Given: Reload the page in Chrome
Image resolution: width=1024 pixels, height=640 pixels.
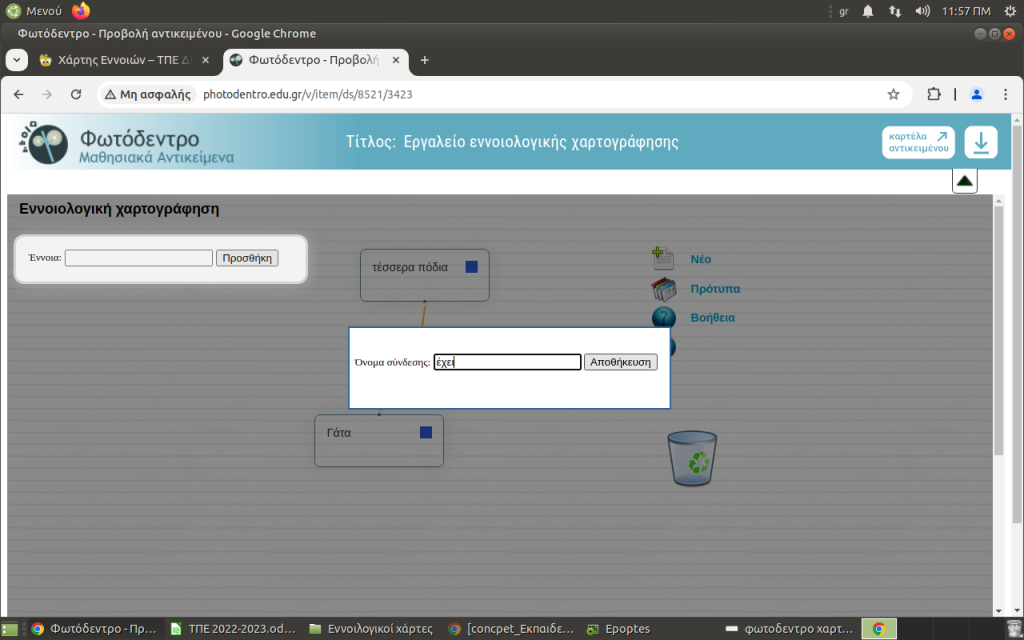Looking at the screenshot, I should pos(75,94).
